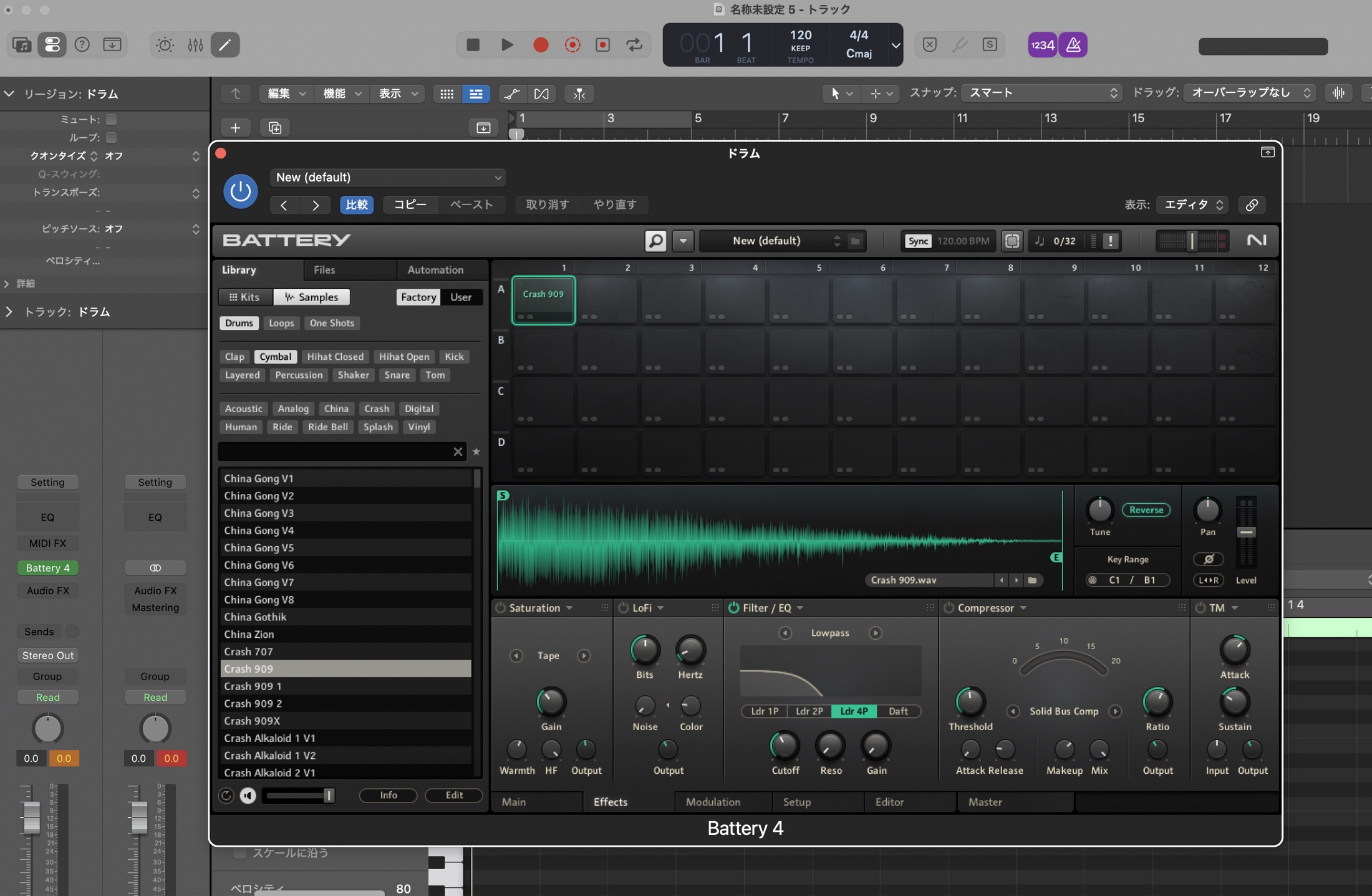Click the Info button below sample list
Screen dimensions: 1372x896
pyautogui.click(x=388, y=796)
